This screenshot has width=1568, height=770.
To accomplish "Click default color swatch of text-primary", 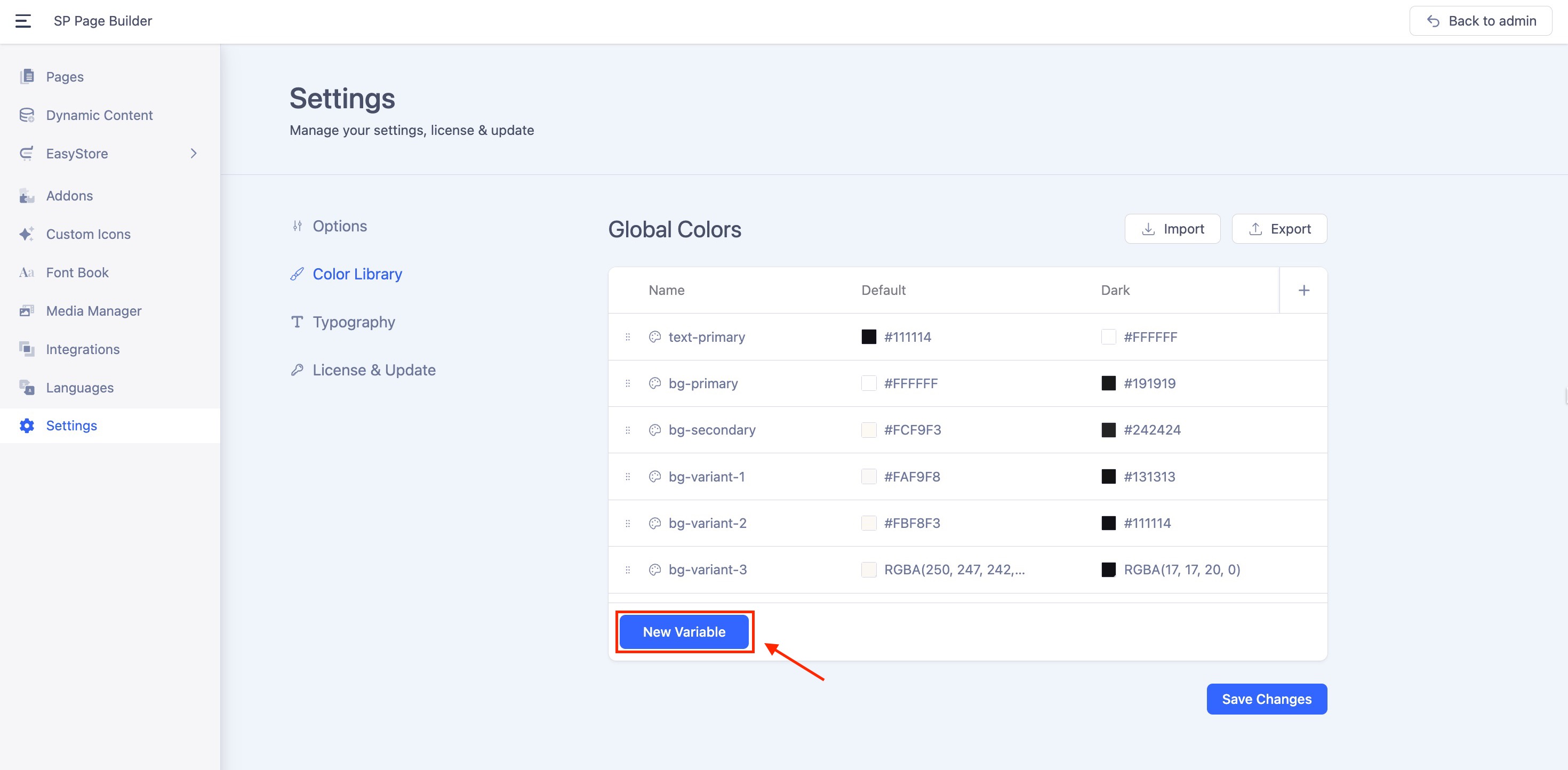I will click(x=869, y=336).
